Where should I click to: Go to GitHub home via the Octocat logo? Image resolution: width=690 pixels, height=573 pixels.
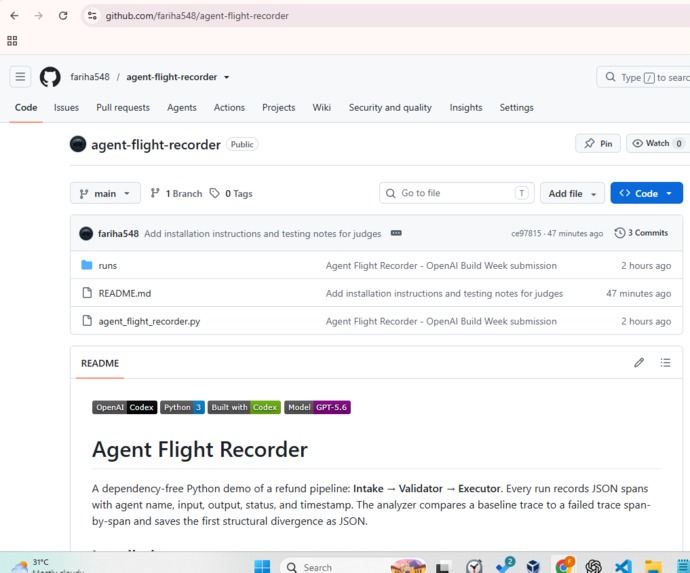click(50, 77)
